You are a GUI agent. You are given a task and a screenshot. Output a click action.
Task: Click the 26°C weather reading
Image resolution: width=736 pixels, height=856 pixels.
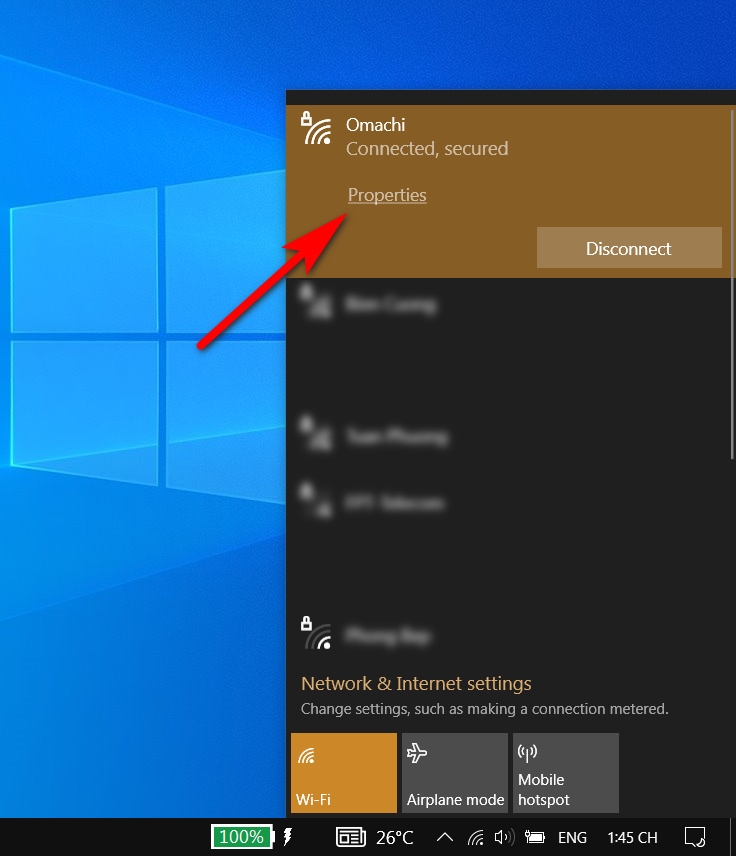(394, 837)
